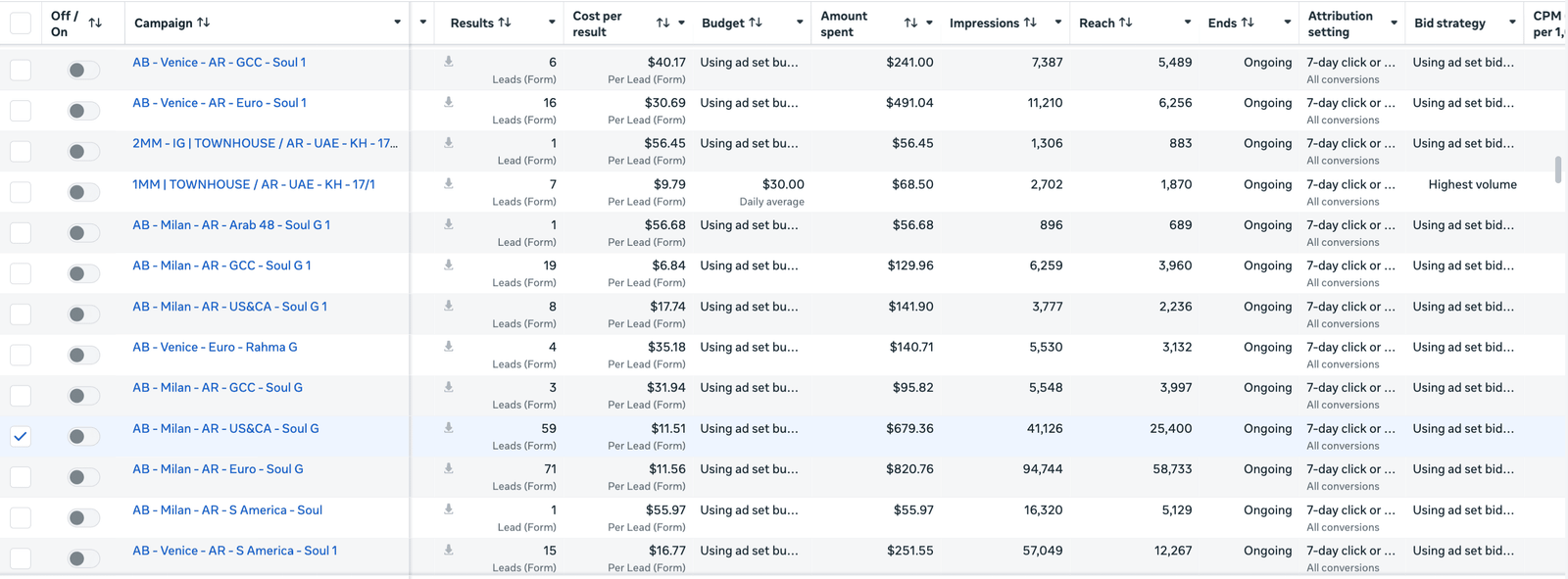Click the vertical scrollbar thumb on right edge
Screen dimensions: 1568x579
coord(1558,169)
